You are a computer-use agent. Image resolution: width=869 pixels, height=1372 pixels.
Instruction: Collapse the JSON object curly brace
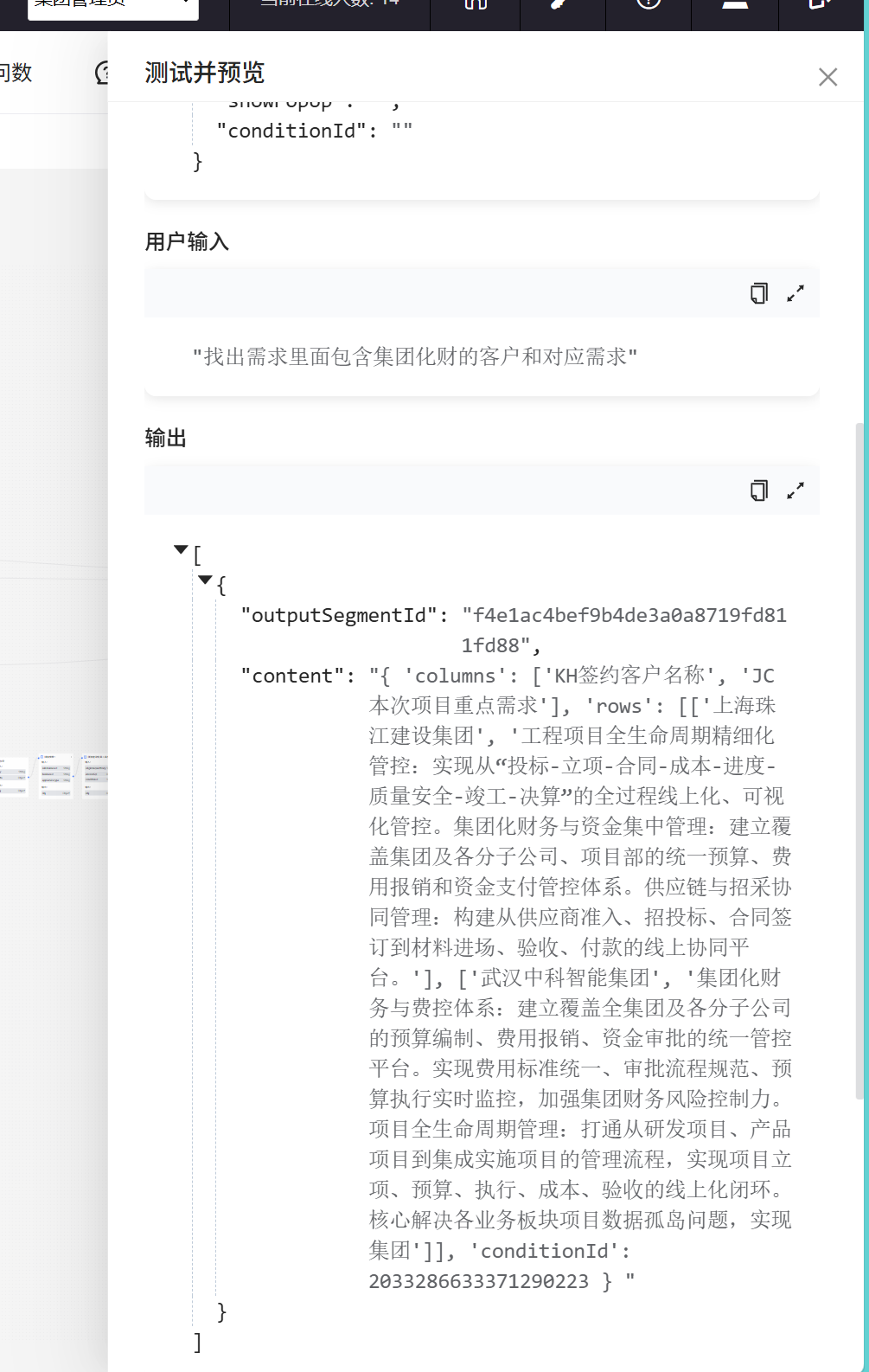tap(205, 580)
